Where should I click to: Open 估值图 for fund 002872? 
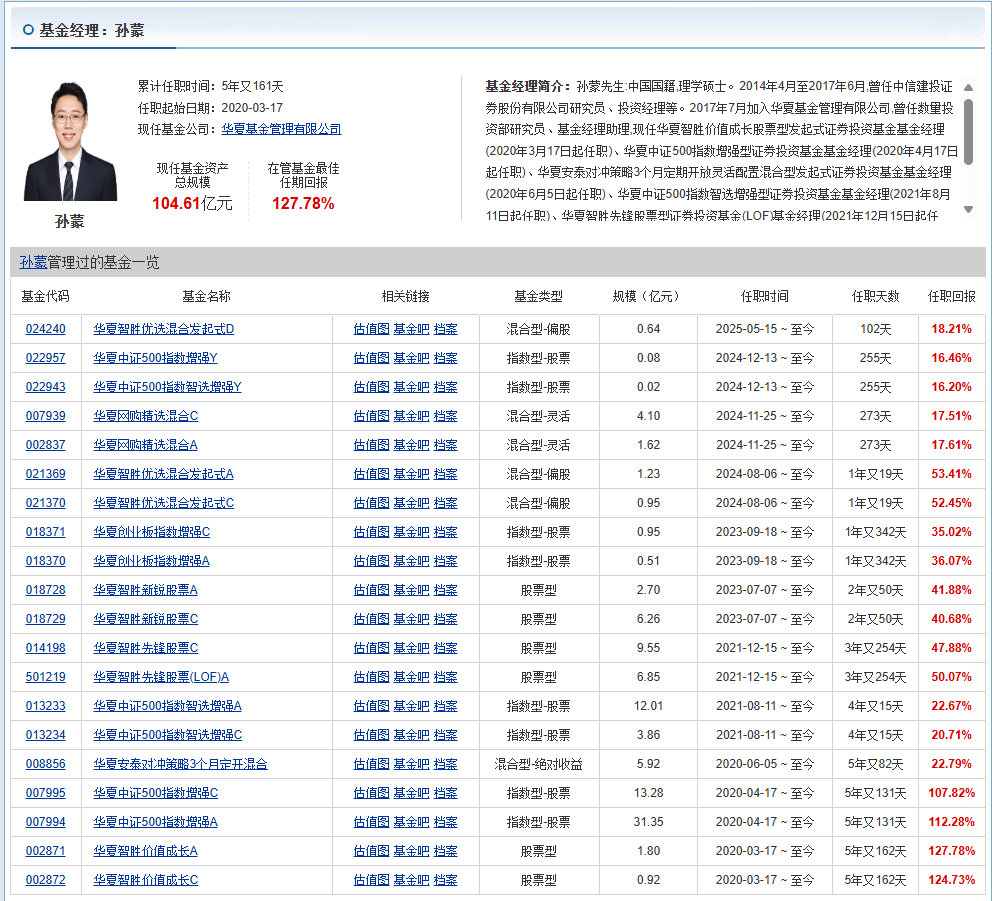click(x=371, y=880)
